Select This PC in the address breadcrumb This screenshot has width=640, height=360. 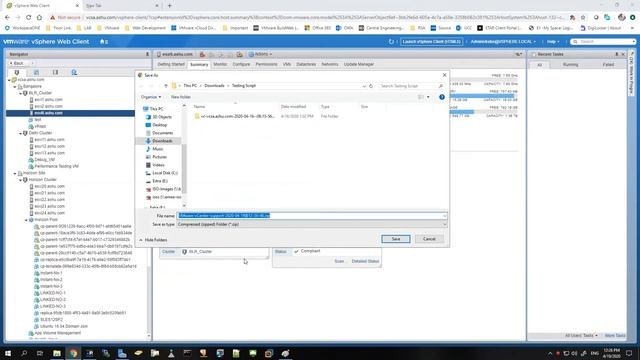pyautogui.click(x=190, y=86)
